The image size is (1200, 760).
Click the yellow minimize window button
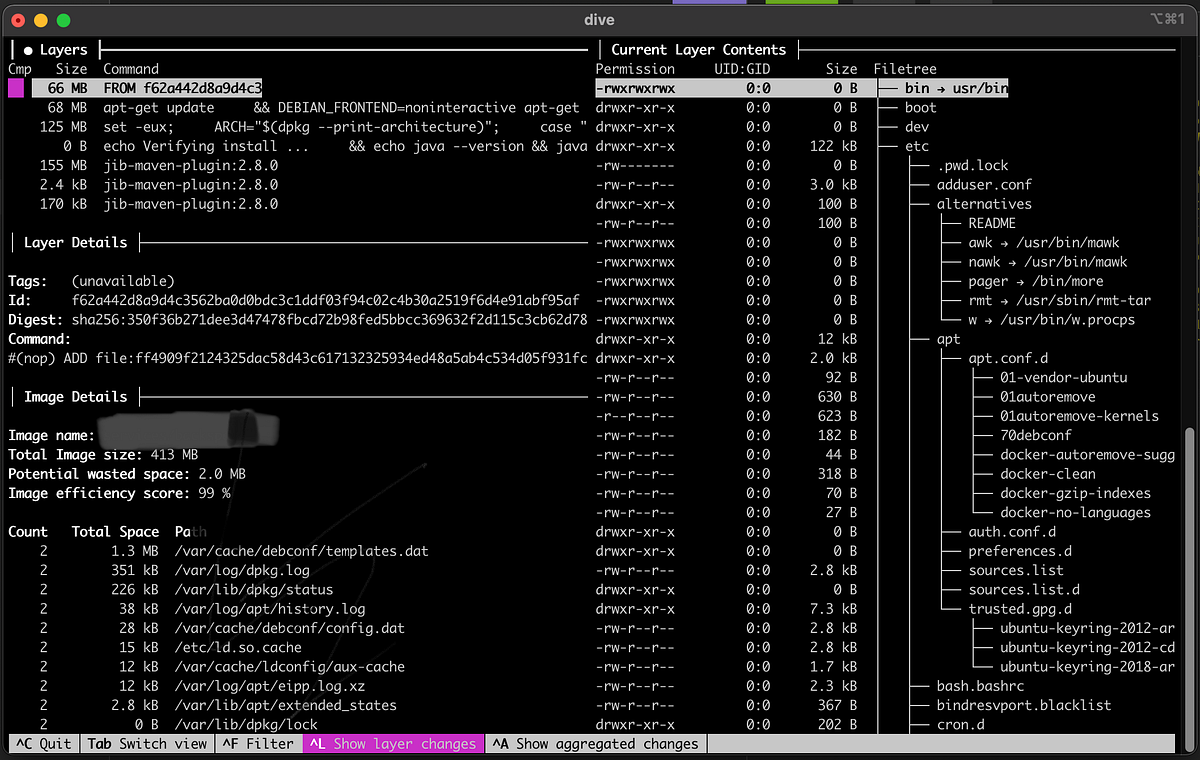pos(40,20)
